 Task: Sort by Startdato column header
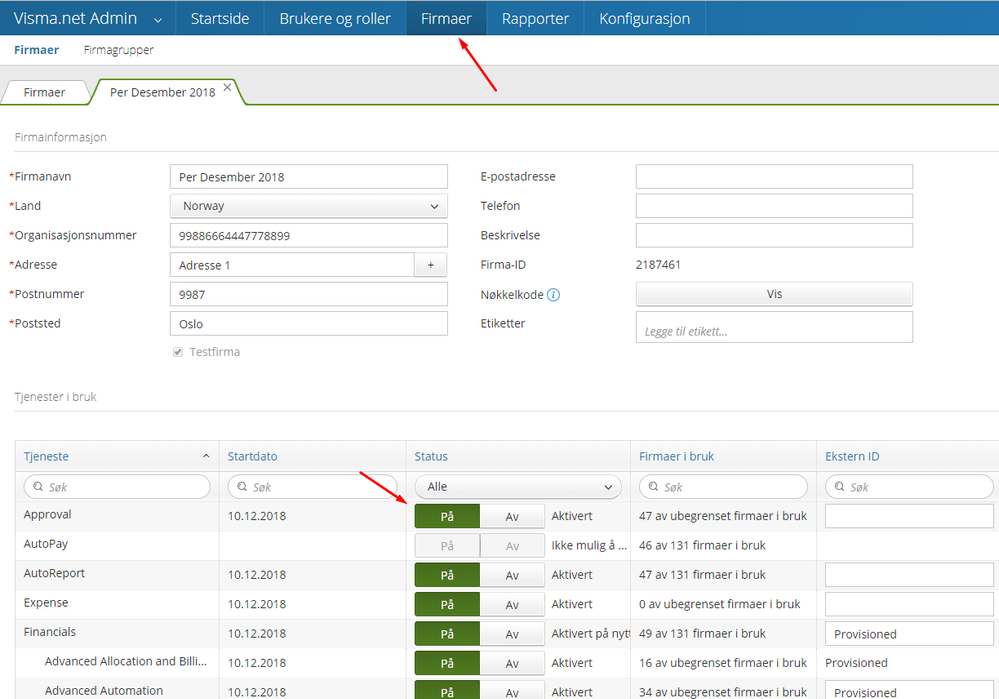(252, 456)
